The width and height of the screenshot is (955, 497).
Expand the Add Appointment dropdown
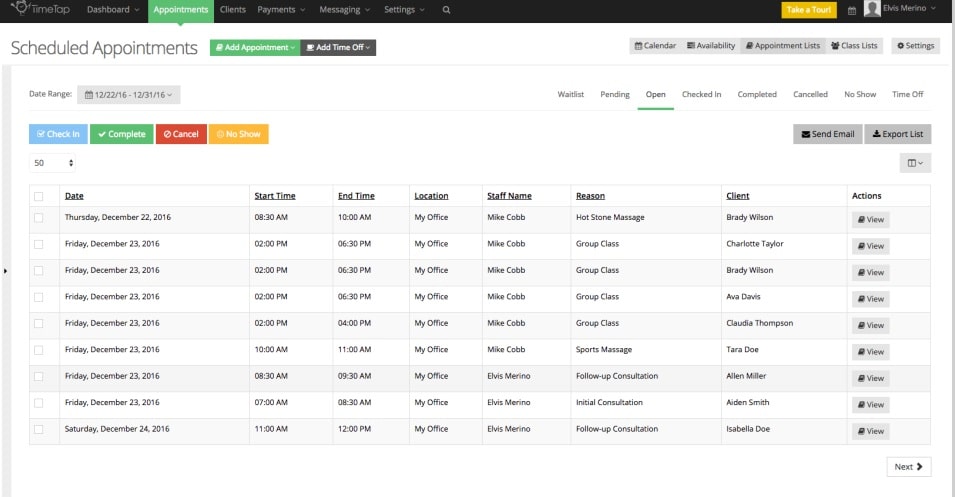255,48
